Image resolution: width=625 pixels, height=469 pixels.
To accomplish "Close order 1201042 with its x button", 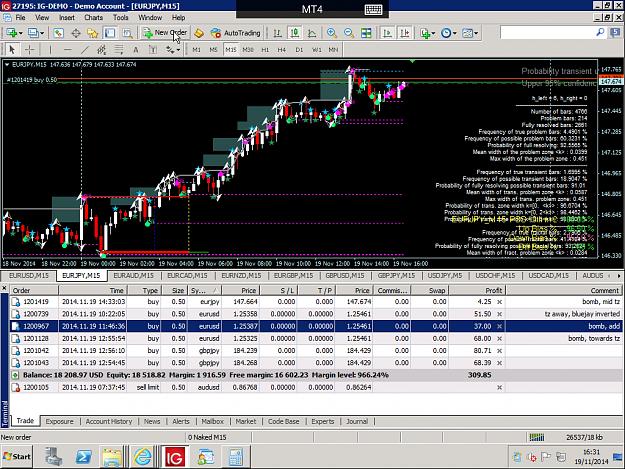I will (499, 351).
